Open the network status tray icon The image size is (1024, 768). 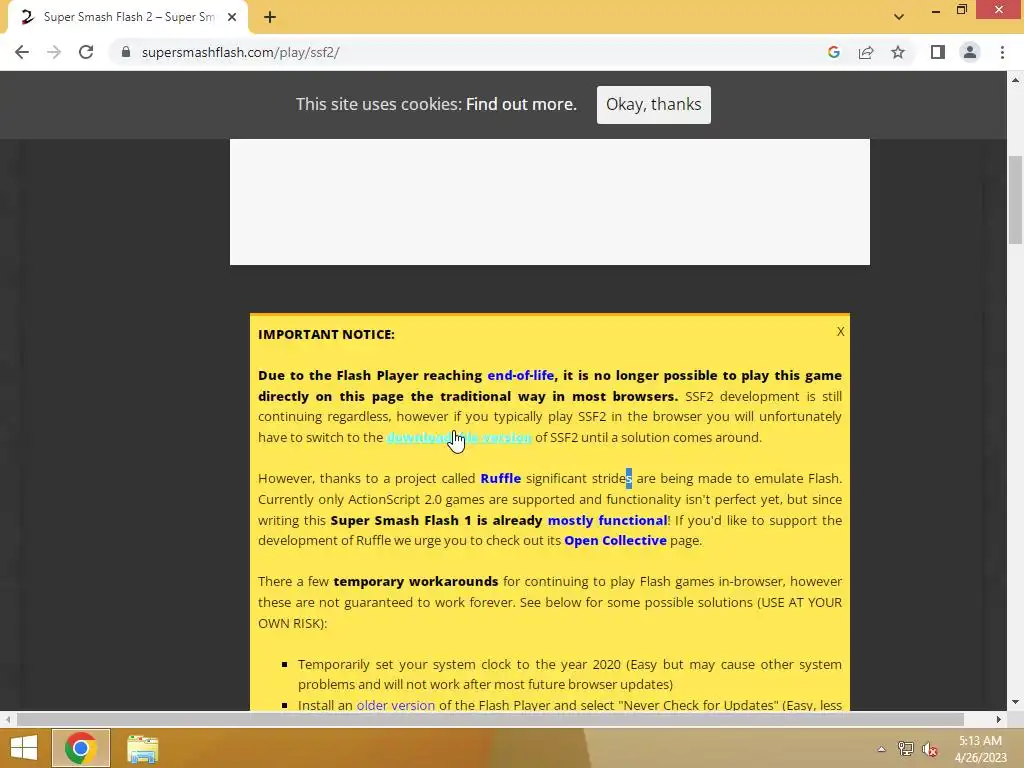905,749
